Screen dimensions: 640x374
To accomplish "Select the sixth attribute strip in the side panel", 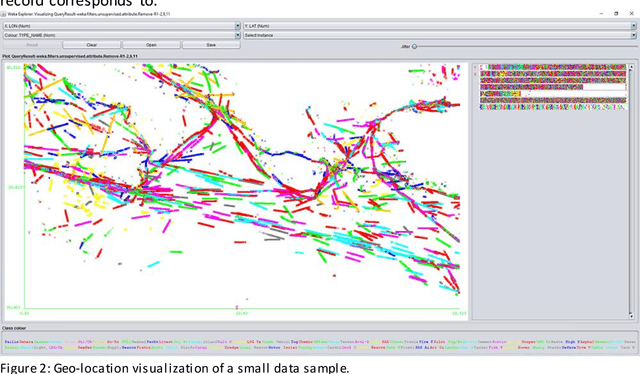I will point(553,100).
